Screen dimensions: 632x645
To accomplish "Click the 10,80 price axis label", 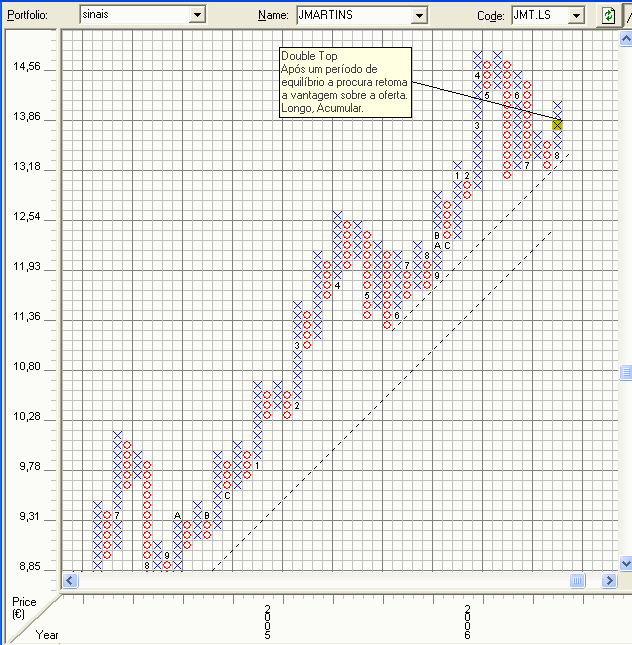I will coord(27,366).
